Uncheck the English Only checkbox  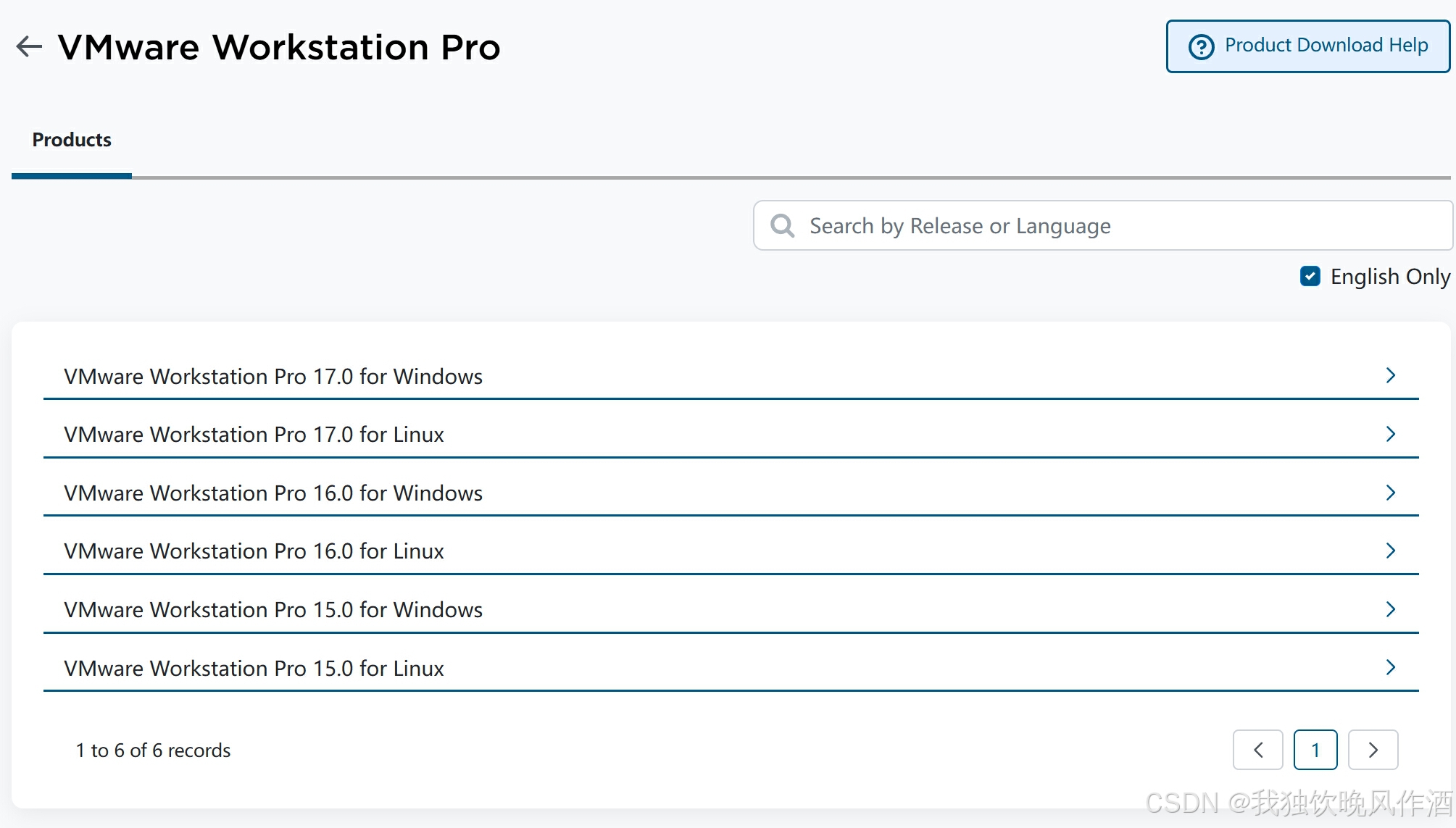coord(1310,276)
